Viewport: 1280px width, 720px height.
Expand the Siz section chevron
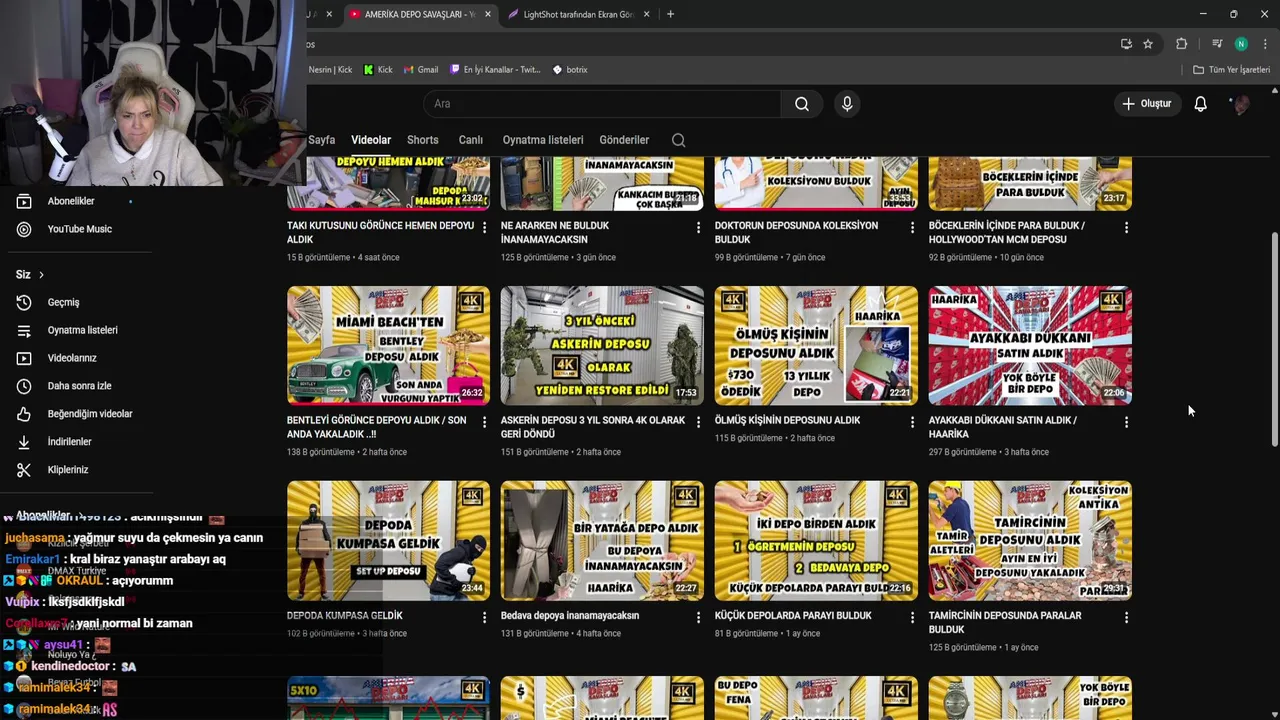tap(41, 275)
